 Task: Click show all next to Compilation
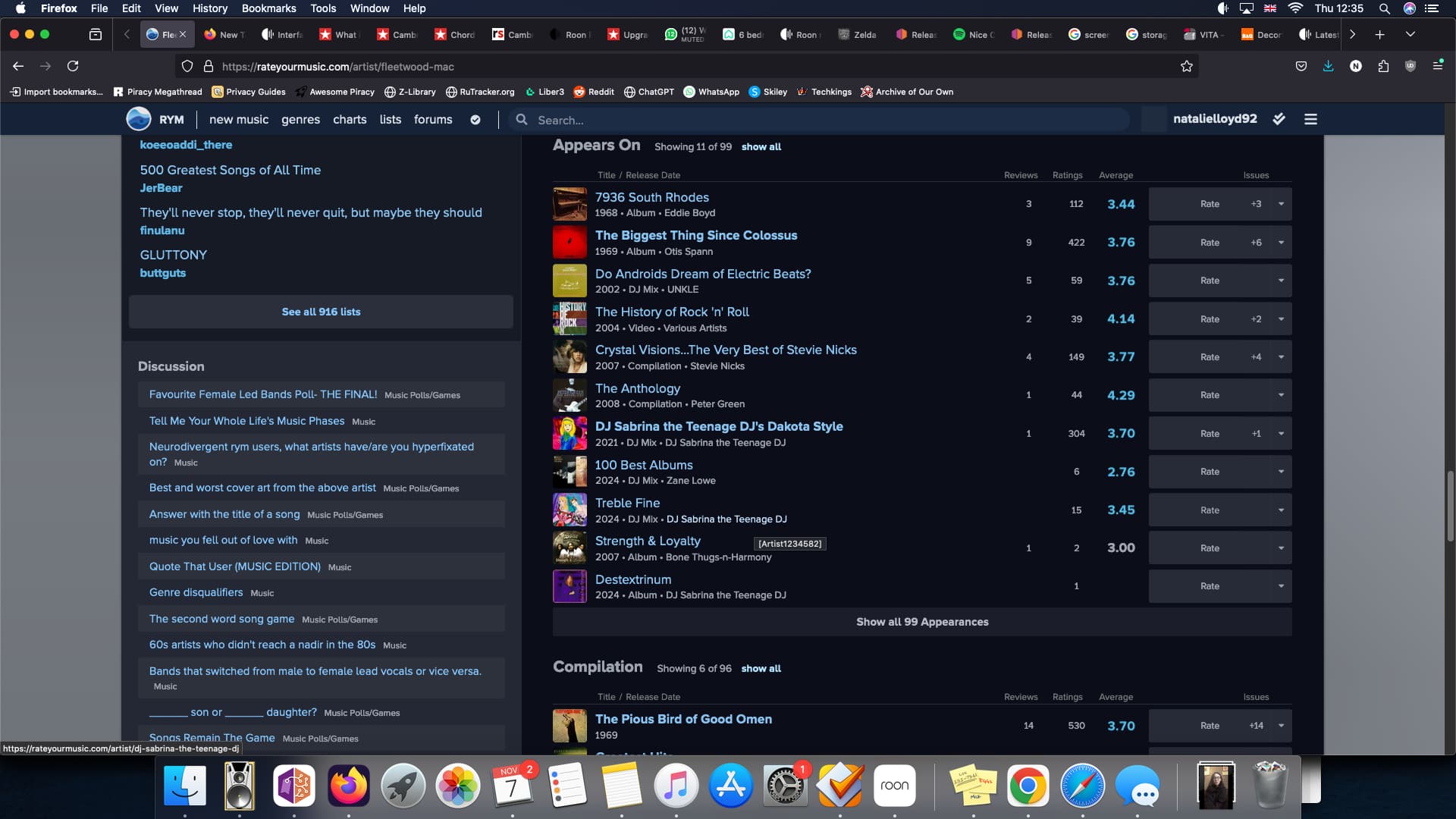761,668
